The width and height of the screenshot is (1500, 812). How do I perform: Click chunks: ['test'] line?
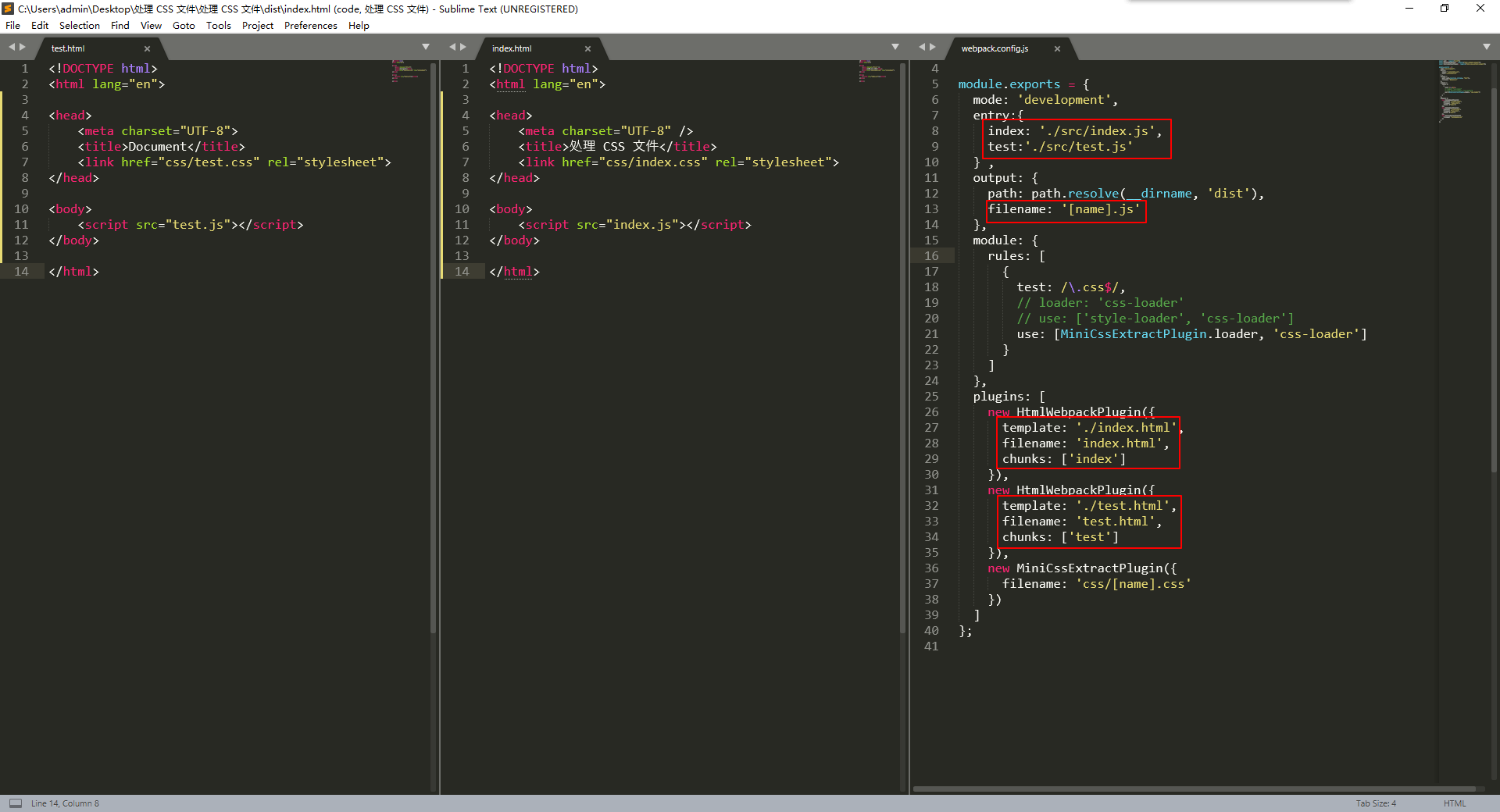[1060, 537]
